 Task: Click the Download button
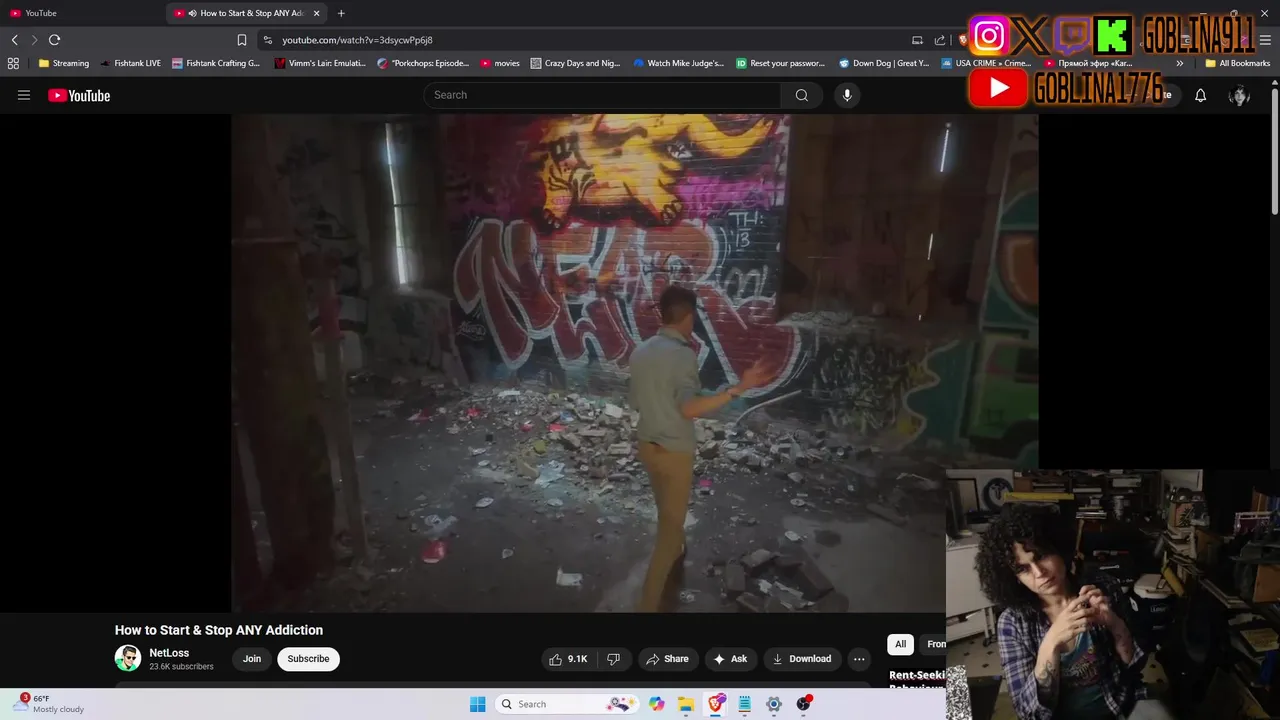(x=802, y=659)
